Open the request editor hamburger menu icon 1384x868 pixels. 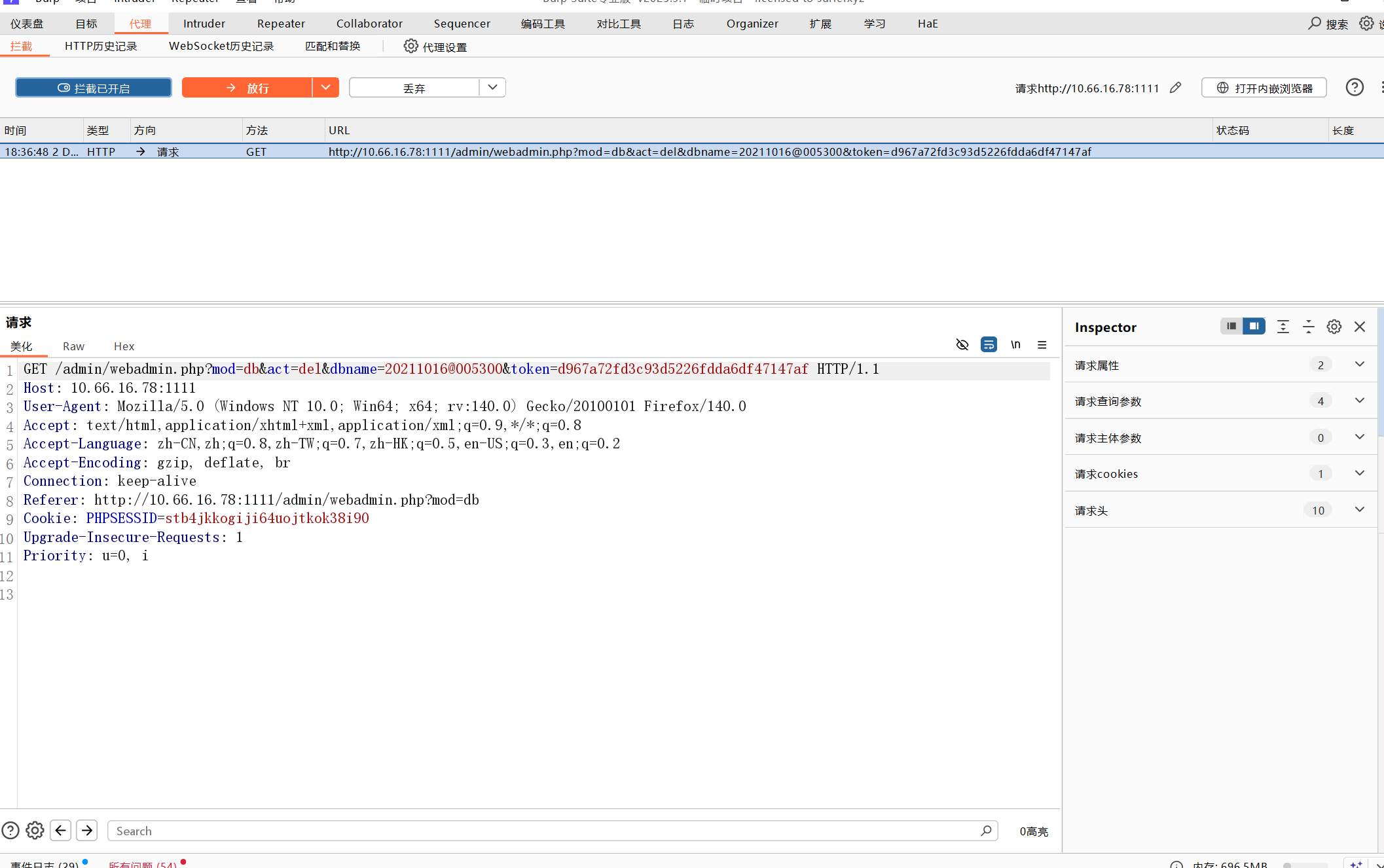pyautogui.click(x=1042, y=344)
